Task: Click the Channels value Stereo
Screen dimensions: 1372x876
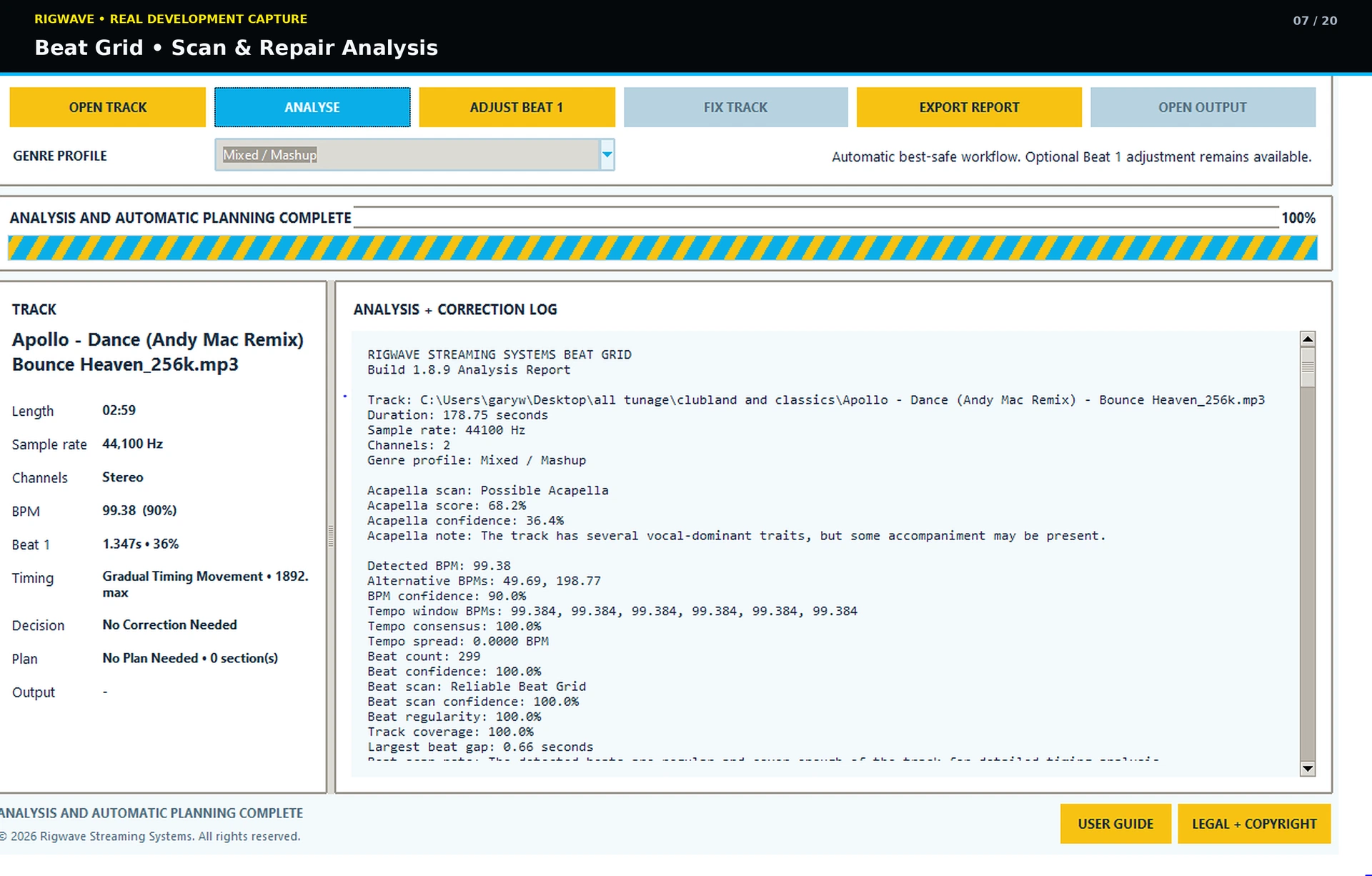Action: (122, 477)
